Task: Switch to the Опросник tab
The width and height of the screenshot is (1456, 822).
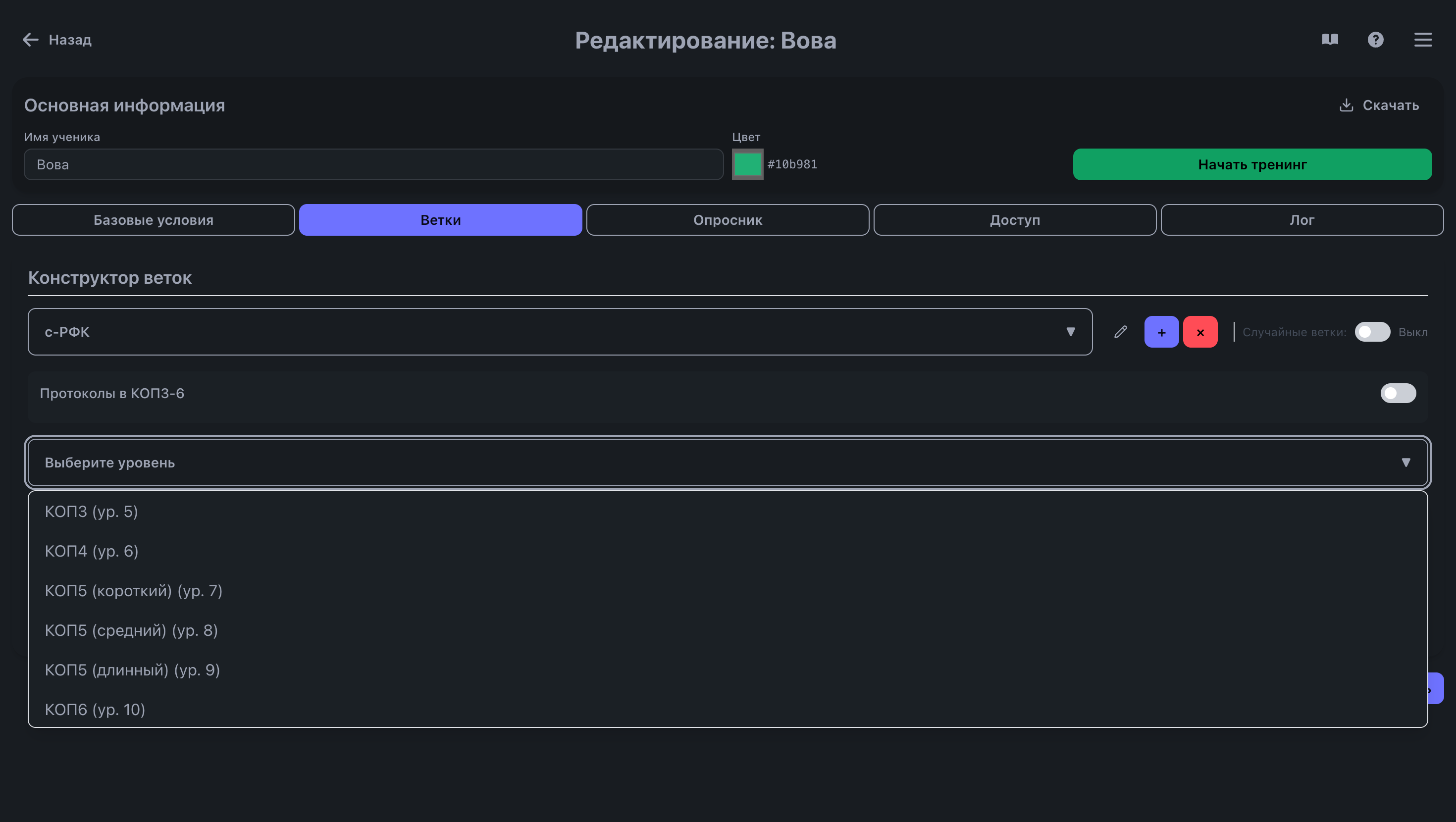Action: (x=728, y=220)
